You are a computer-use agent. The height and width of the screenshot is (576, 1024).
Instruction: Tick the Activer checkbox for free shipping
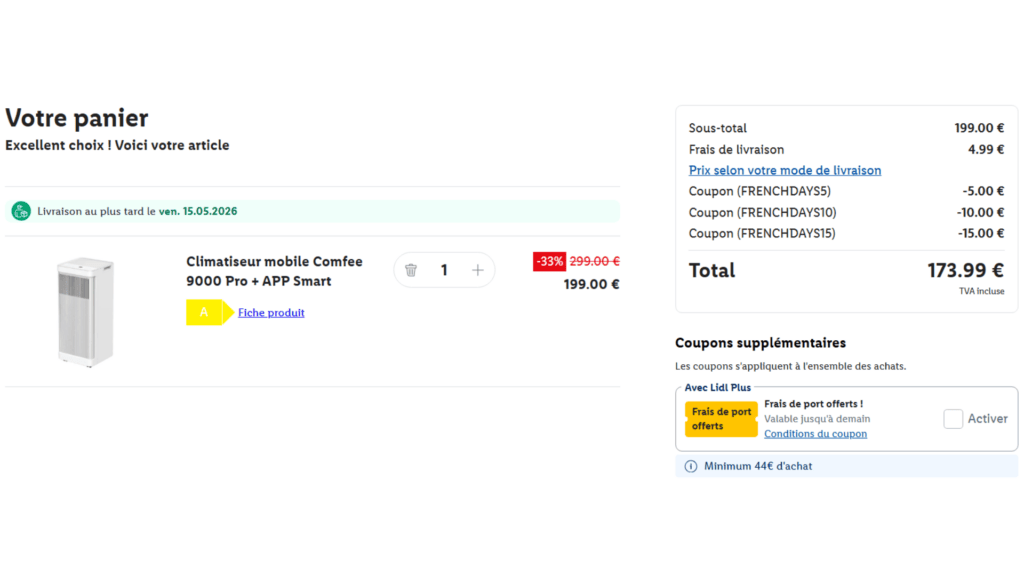(953, 419)
